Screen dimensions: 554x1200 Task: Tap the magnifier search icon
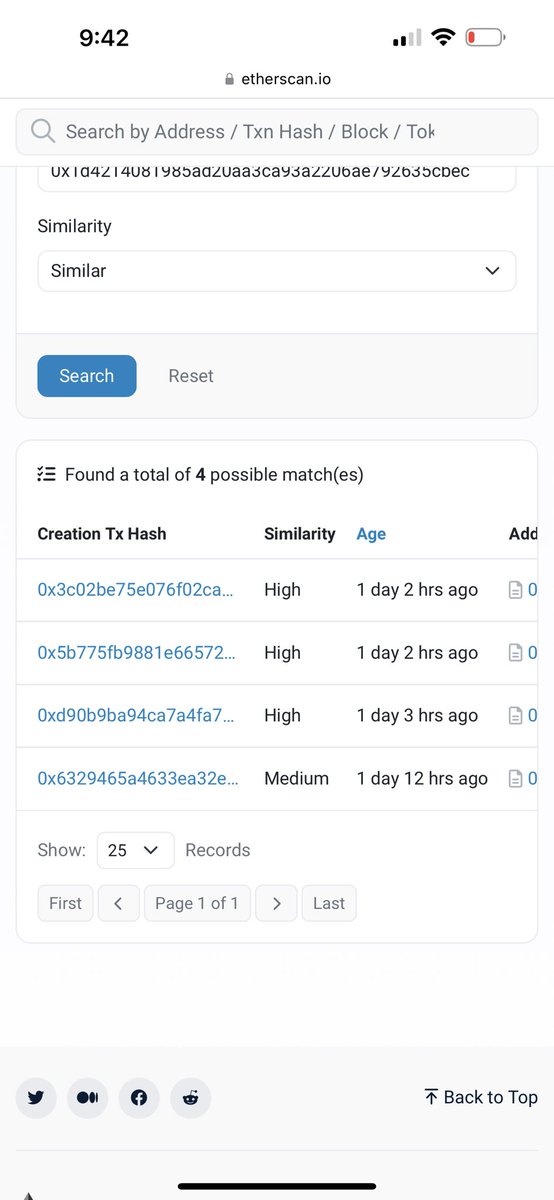pos(43,131)
